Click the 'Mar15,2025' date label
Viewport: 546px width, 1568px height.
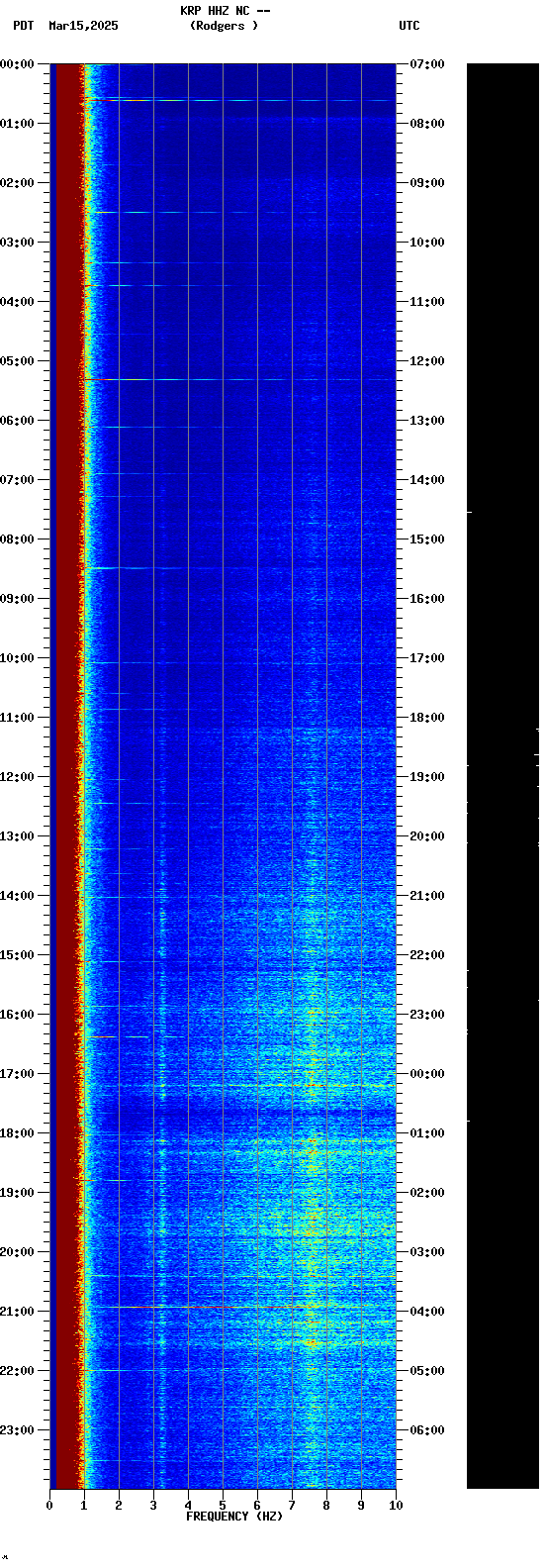point(83,26)
